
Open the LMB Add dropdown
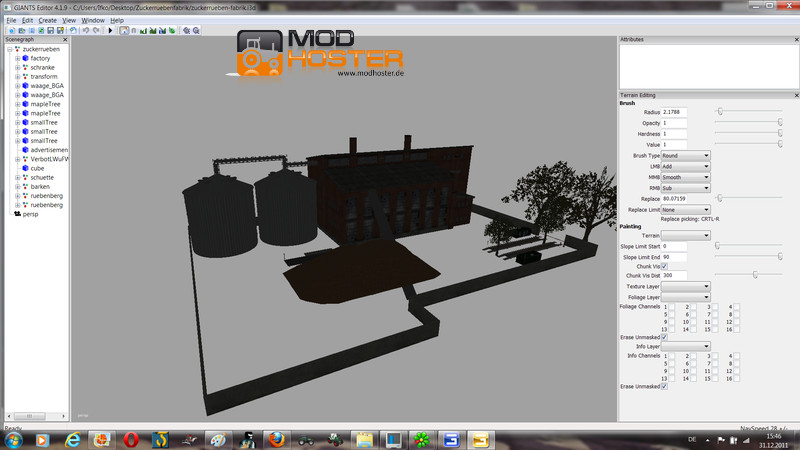pyautogui.click(x=685, y=166)
